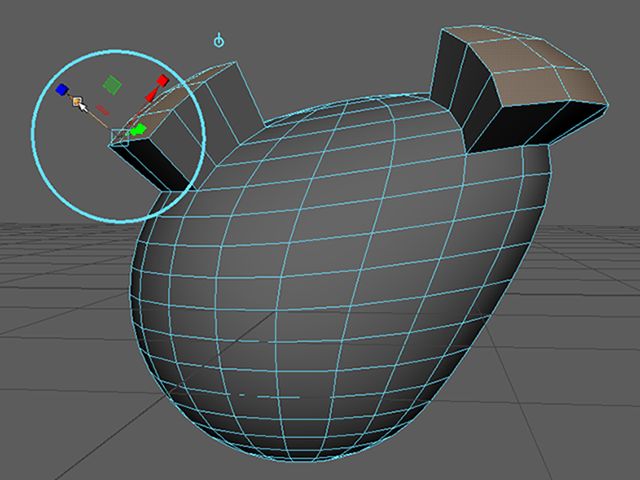
Task: Click the small cyan square at manipulator origin
Action: [120, 138]
